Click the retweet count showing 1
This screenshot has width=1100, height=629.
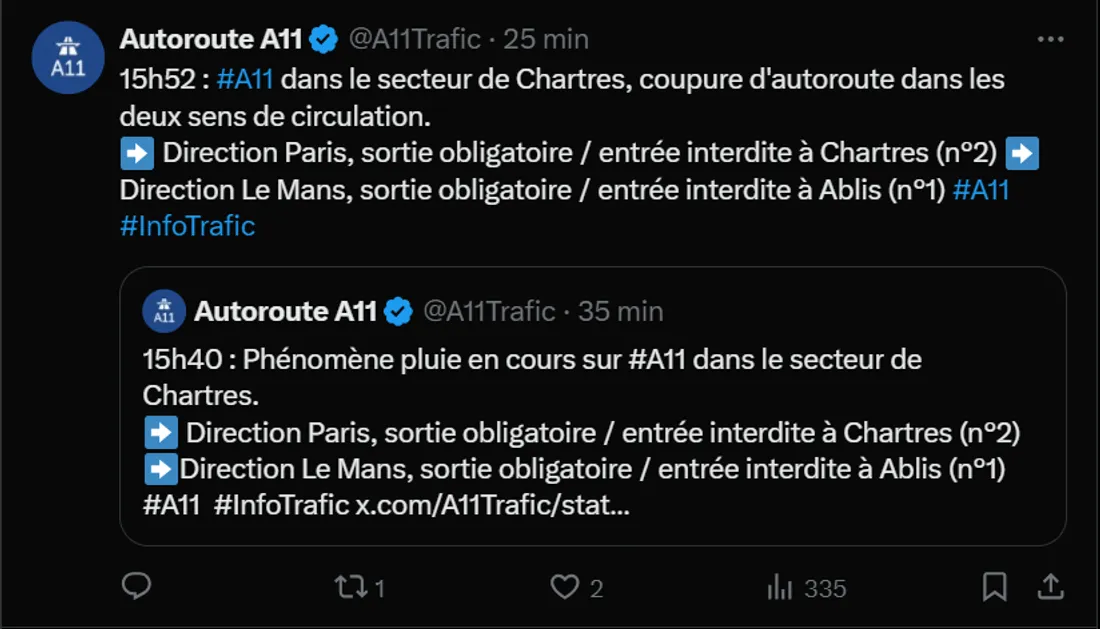[379, 589]
